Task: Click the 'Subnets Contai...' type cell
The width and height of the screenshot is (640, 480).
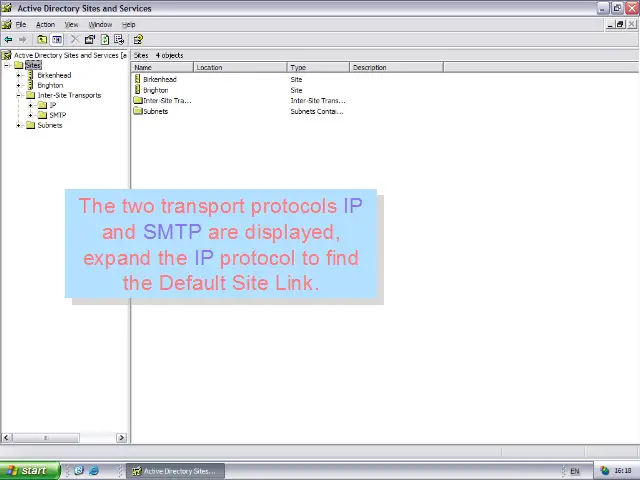Action: (x=317, y=111)
